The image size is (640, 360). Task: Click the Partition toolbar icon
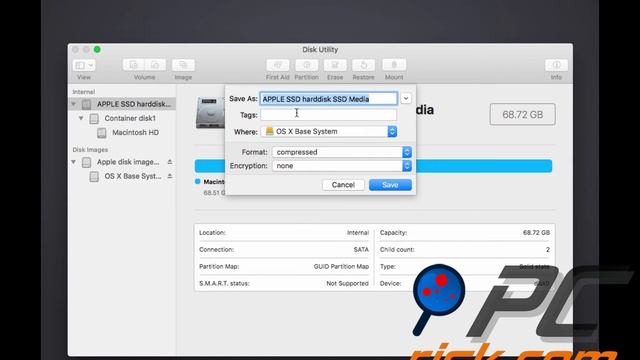coord(307,65)
